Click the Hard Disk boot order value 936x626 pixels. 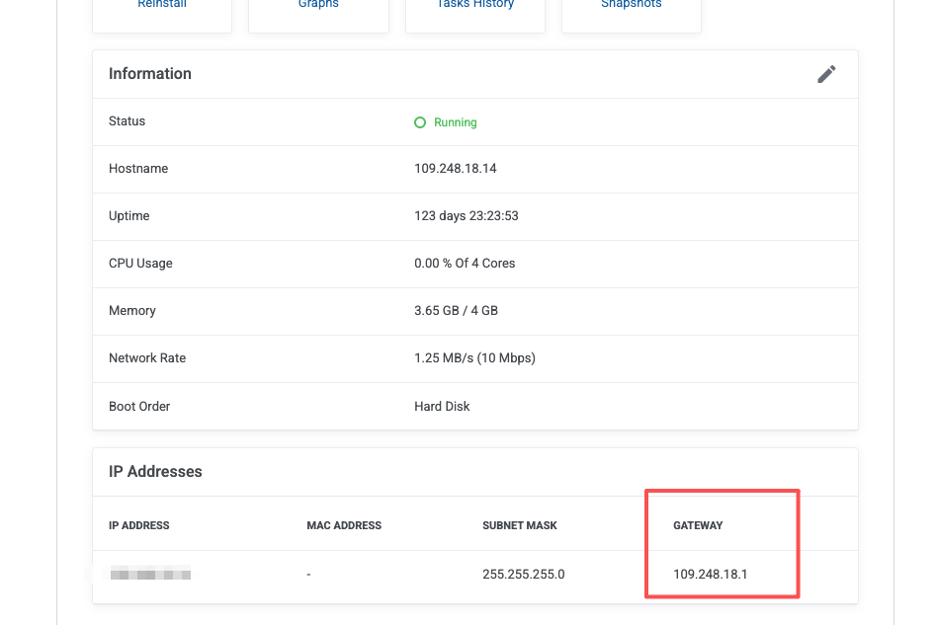coord(441,407)
